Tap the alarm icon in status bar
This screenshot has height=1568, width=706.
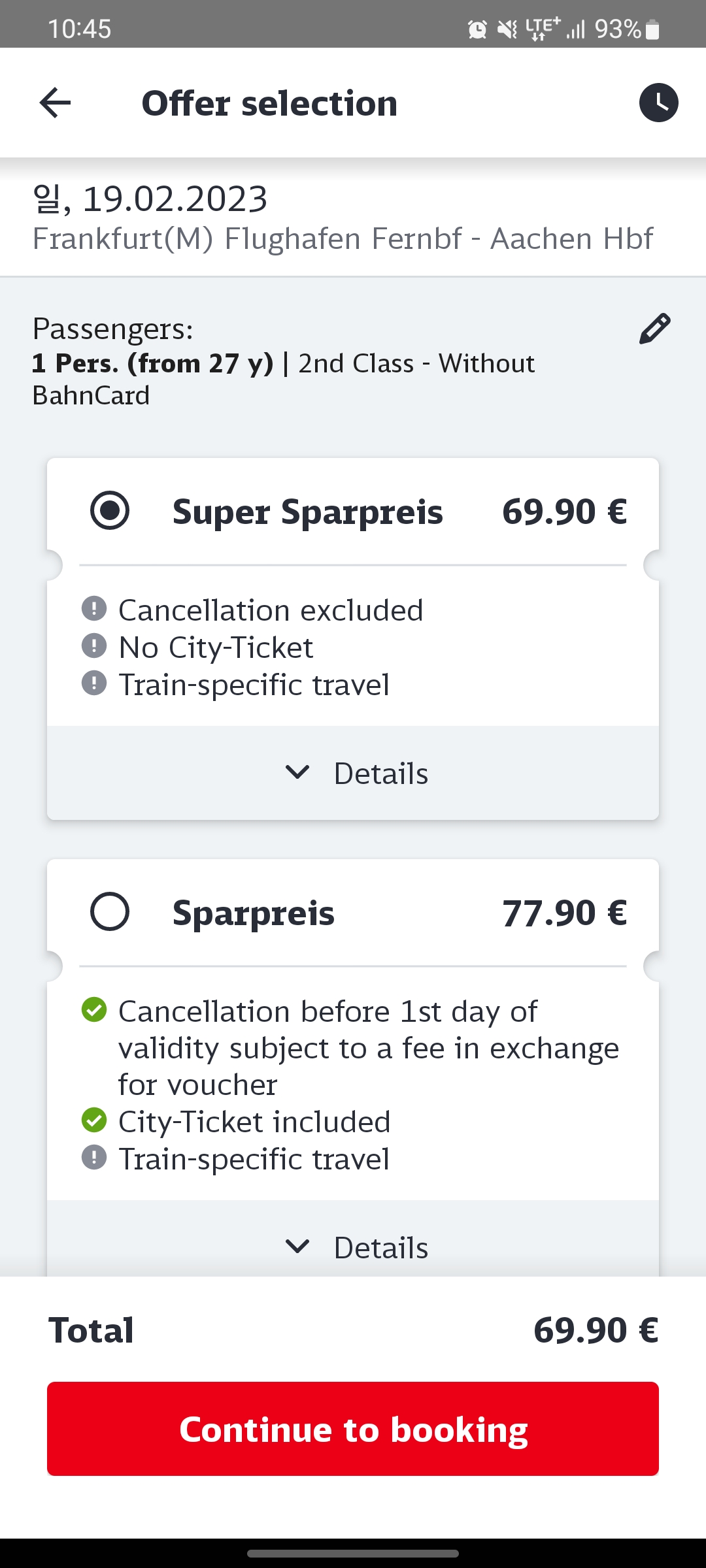(x=477, y=29)
